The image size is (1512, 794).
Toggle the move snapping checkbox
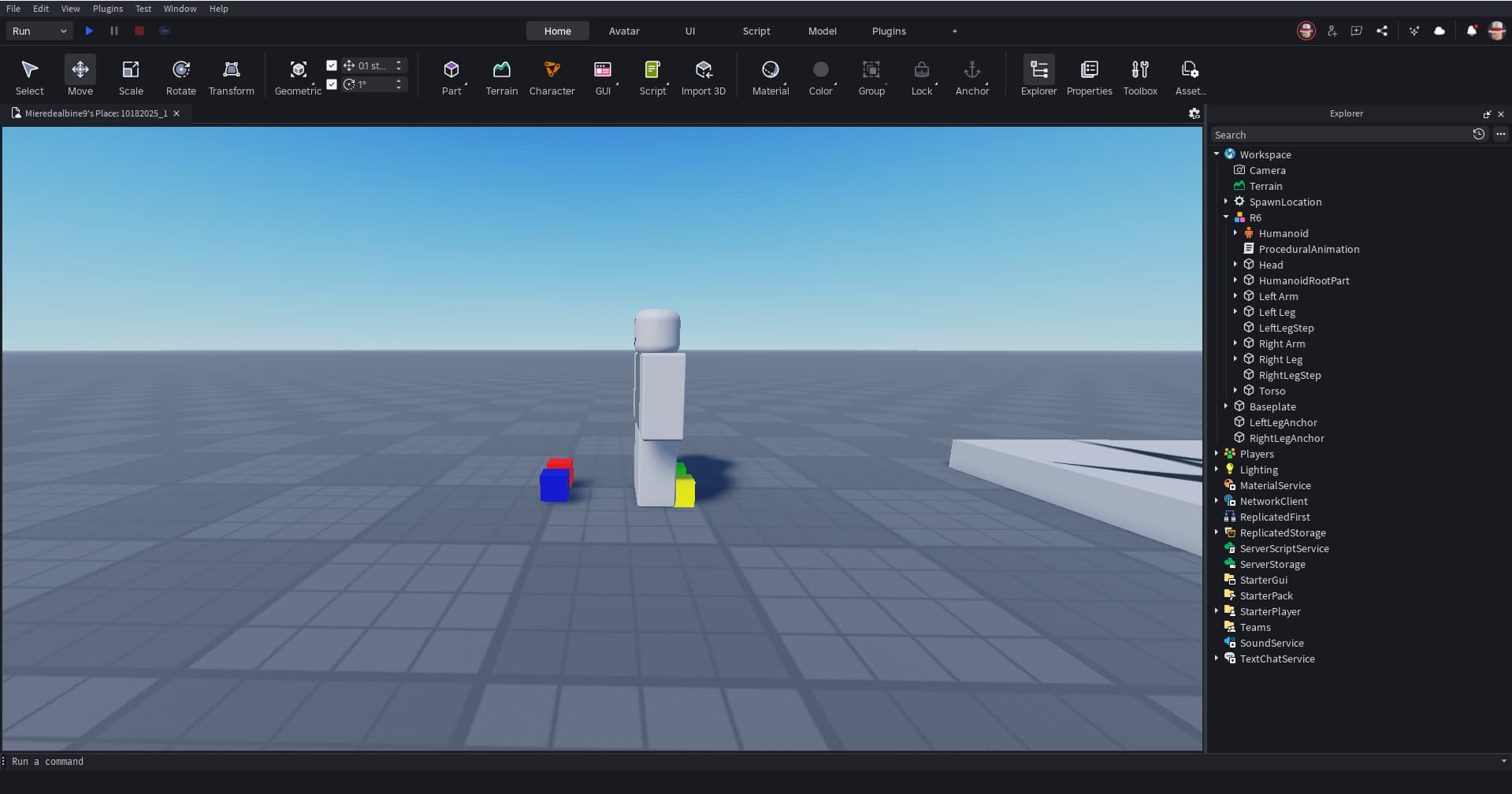332,65
